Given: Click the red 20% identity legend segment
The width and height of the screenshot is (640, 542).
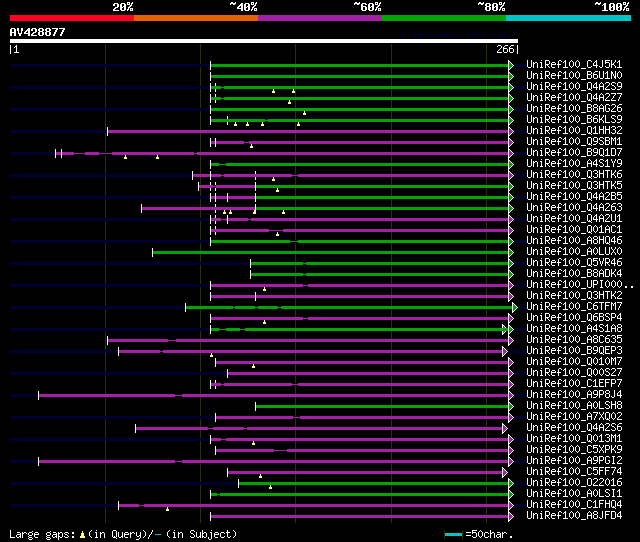Looking at the screenshot, I should tap(72, 18).
